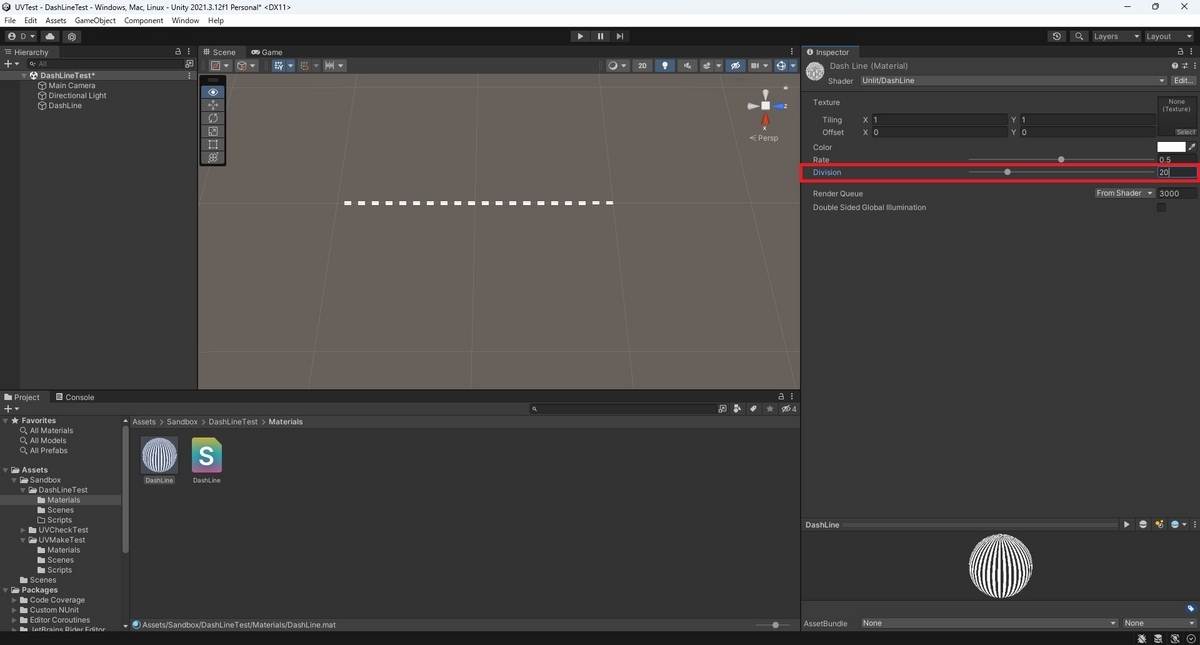Click the Step frame button
The width and height of the screenshot is (1200, 645).
620,35
